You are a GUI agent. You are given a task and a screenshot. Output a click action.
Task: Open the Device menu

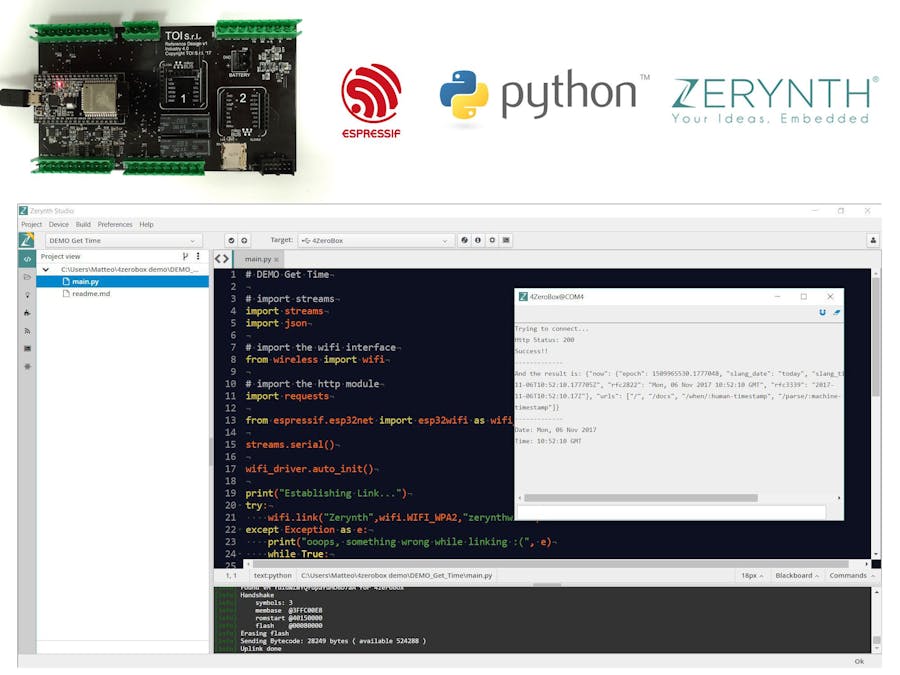pos(59,224)
